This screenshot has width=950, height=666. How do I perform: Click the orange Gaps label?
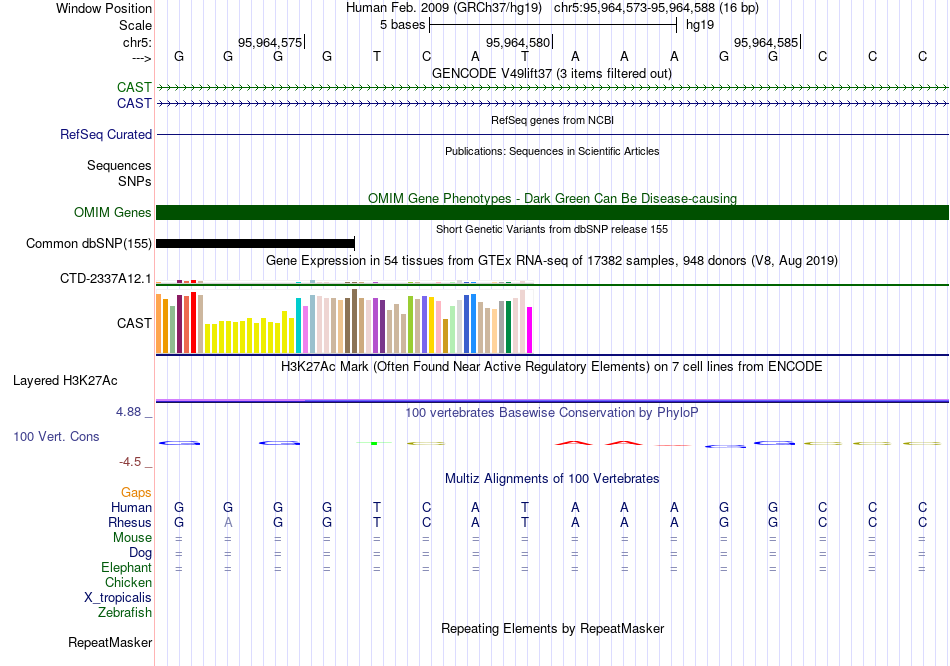(136, 493)
